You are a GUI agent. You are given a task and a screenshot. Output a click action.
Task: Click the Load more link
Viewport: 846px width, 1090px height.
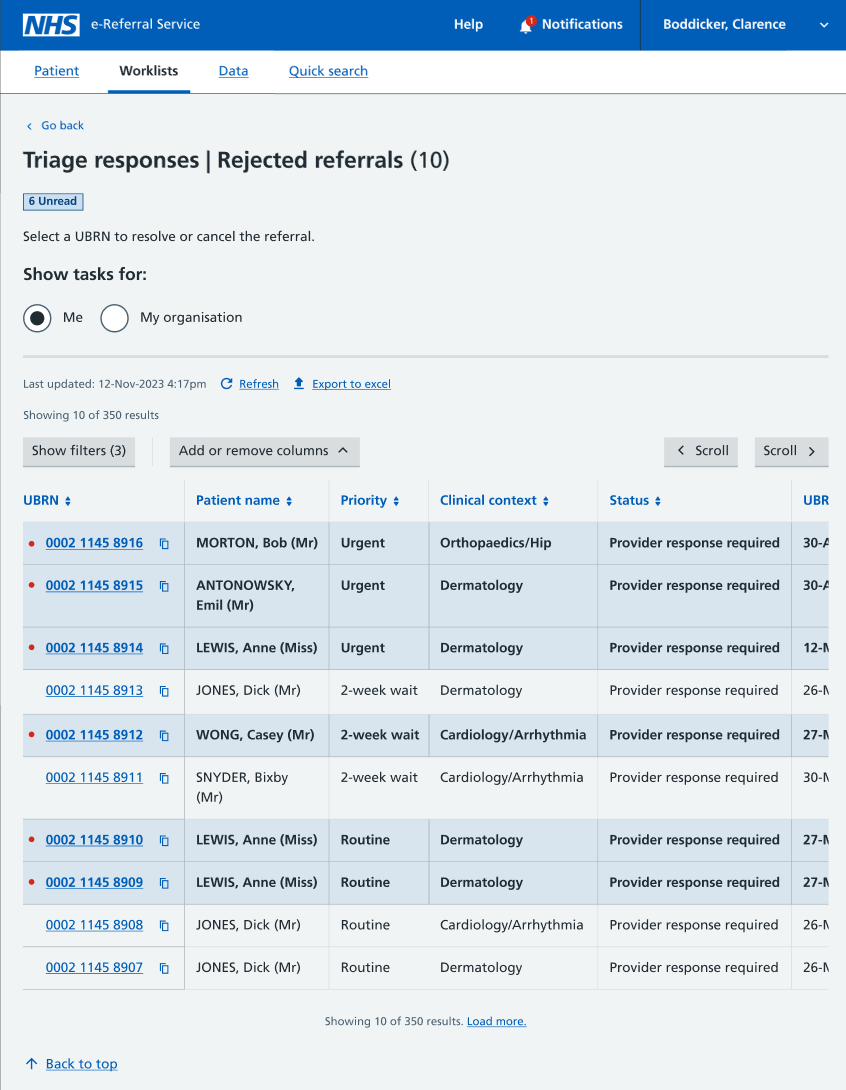tap(496, 1021)
